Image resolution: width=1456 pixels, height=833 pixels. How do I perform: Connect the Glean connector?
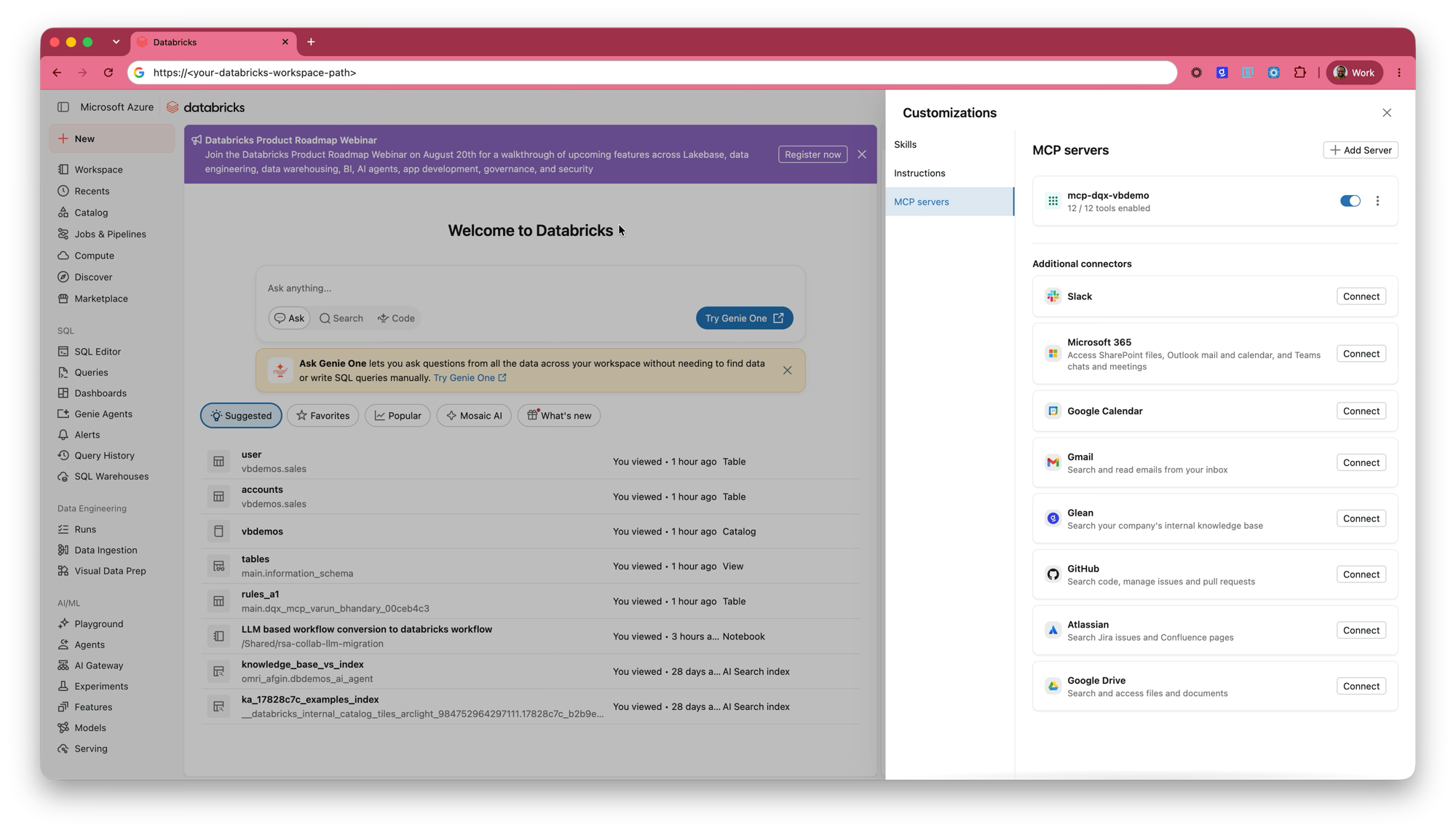coord(1361,519)
